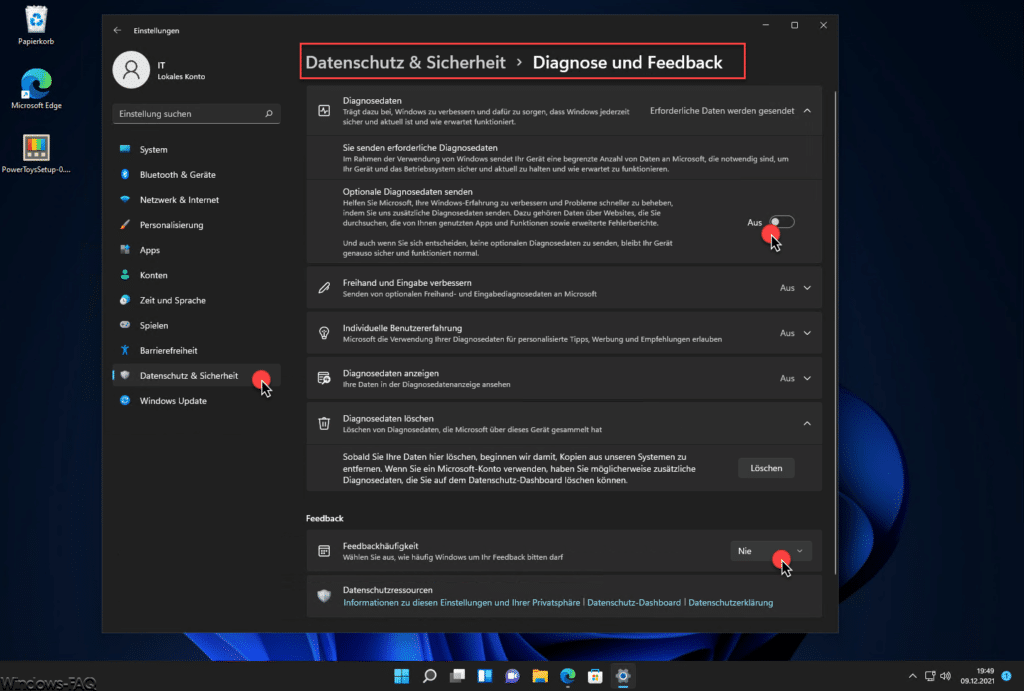Open the Chat app from taskbar
1024x691 pixels.
tap(513, 676)
